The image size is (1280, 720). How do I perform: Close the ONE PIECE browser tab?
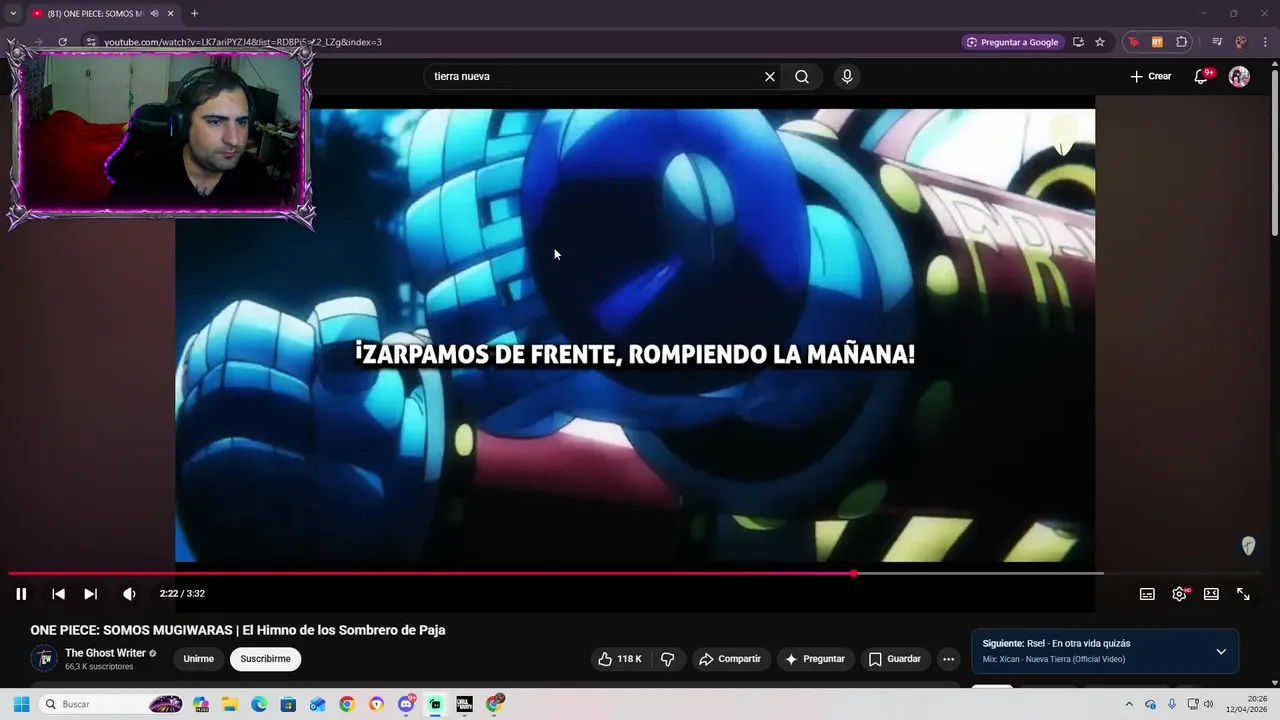pyautogui.click(x=170, y=13)
